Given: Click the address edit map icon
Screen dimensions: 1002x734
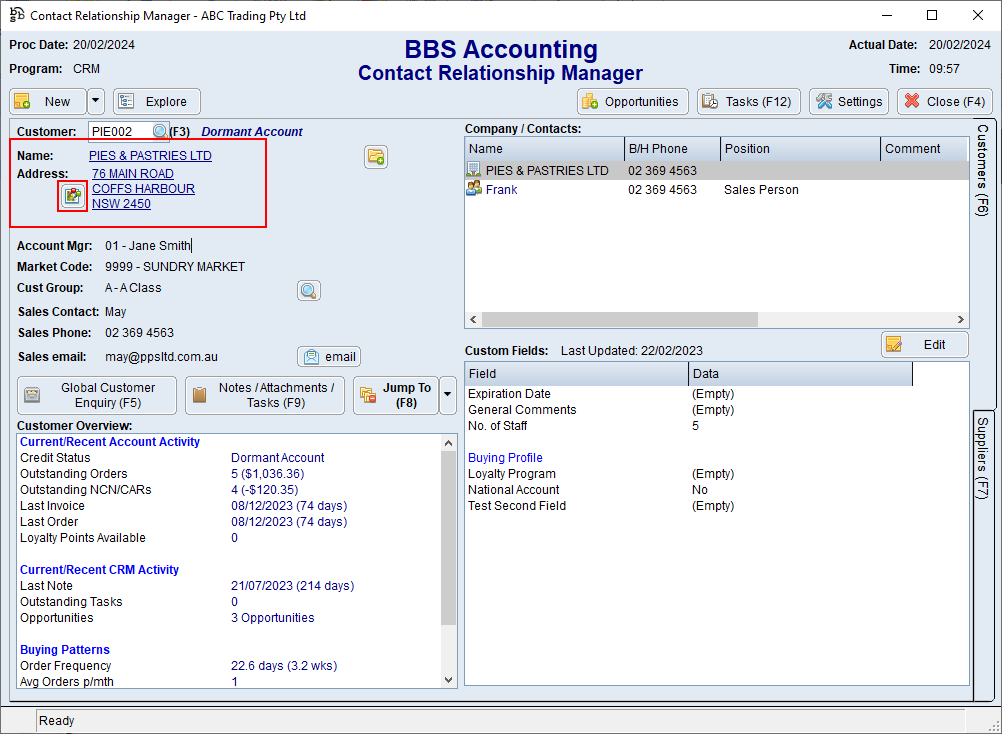Looking at the screenshot, I should 72,196.
